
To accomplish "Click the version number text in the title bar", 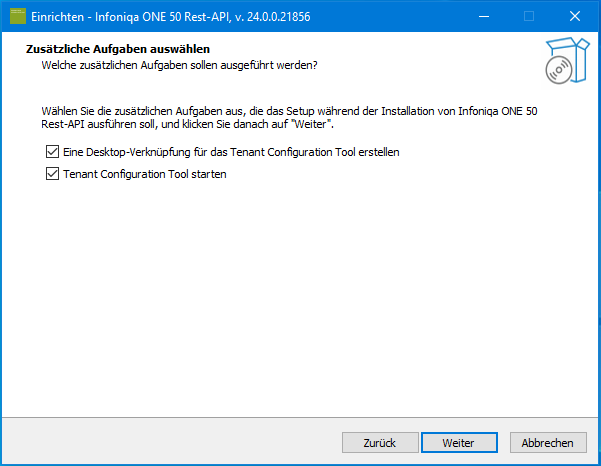I will pyautogui.click(x=273, y=17).
